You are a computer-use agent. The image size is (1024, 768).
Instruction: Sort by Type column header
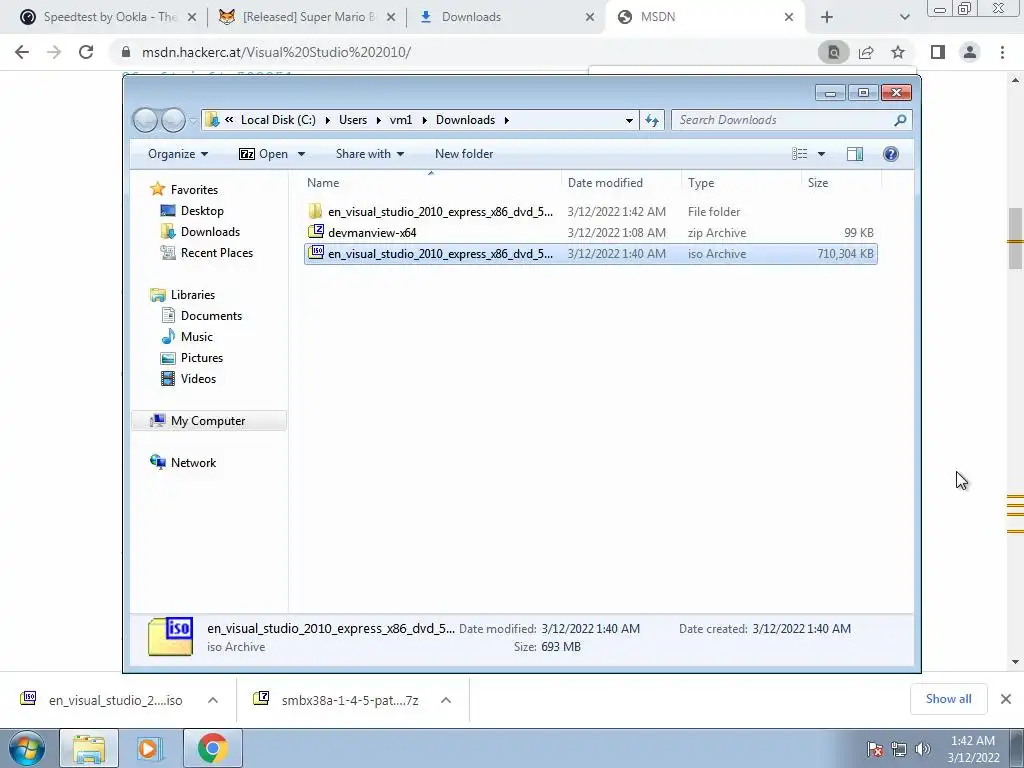741,183
